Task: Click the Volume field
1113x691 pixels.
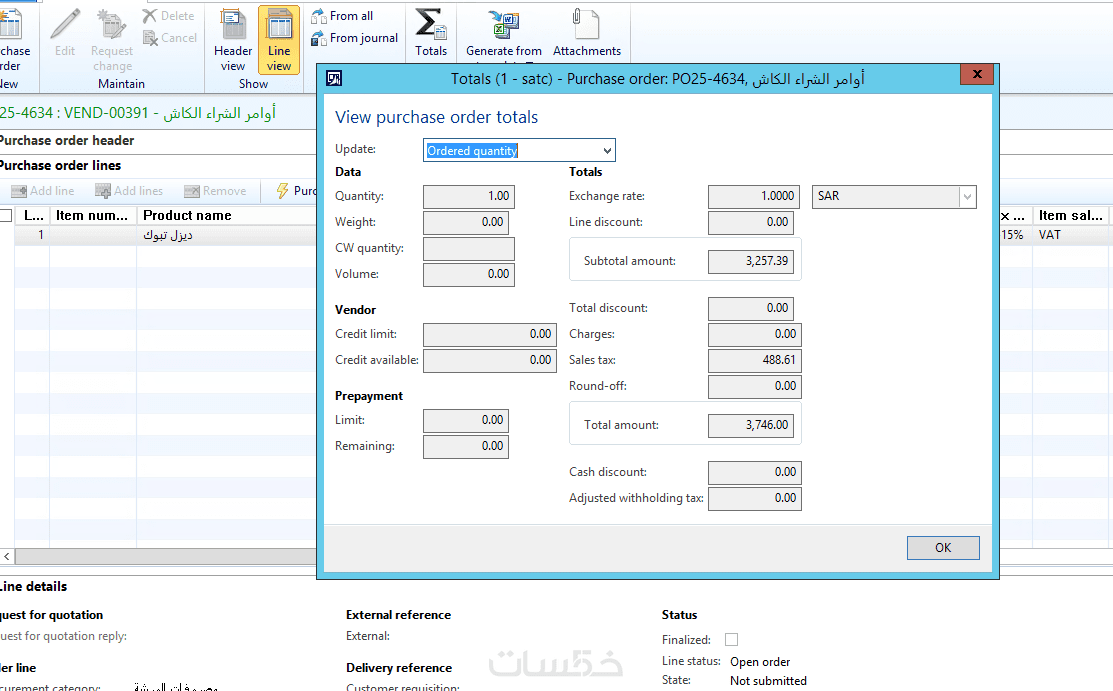Action: point(468,274)
